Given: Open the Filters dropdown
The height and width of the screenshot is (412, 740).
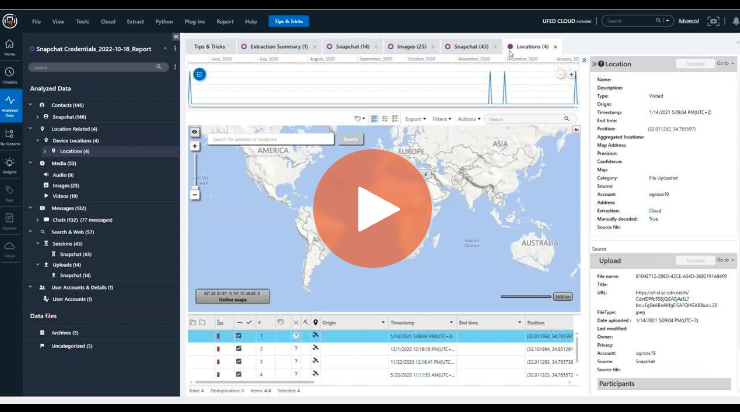Looking at the screenshot, I should click(x=442, y=119).
